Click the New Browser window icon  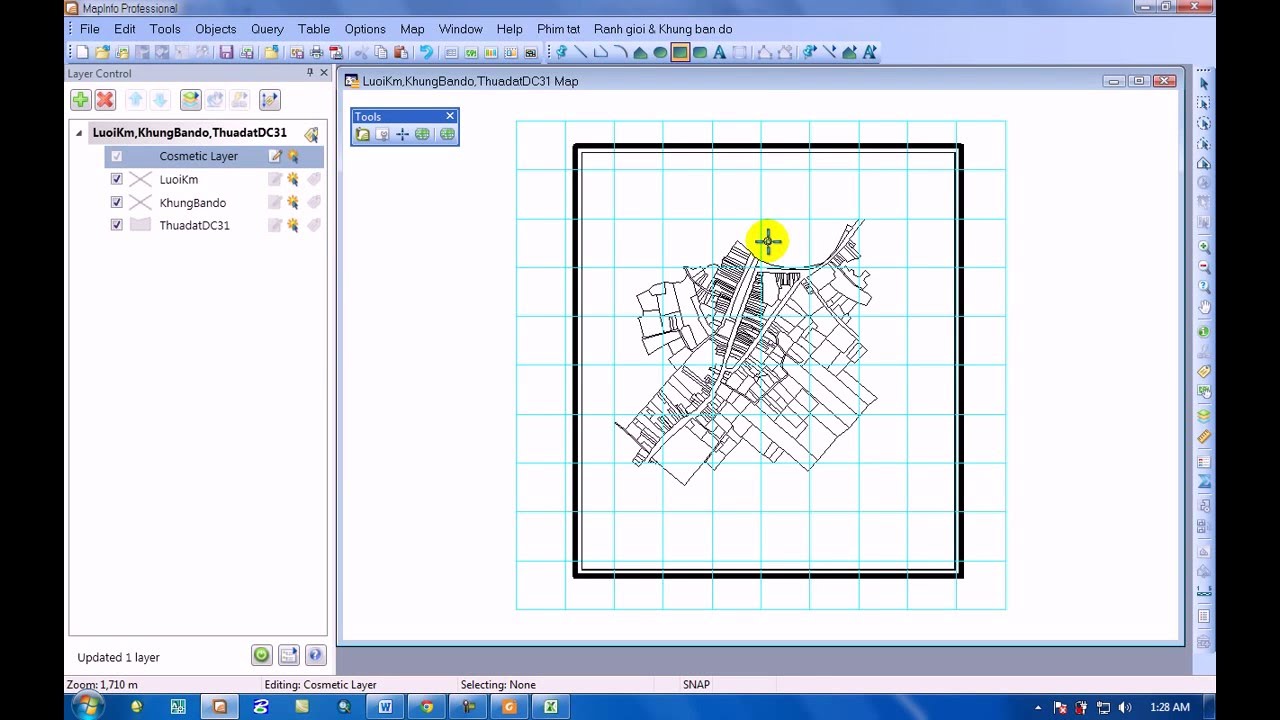click(451, 52)
